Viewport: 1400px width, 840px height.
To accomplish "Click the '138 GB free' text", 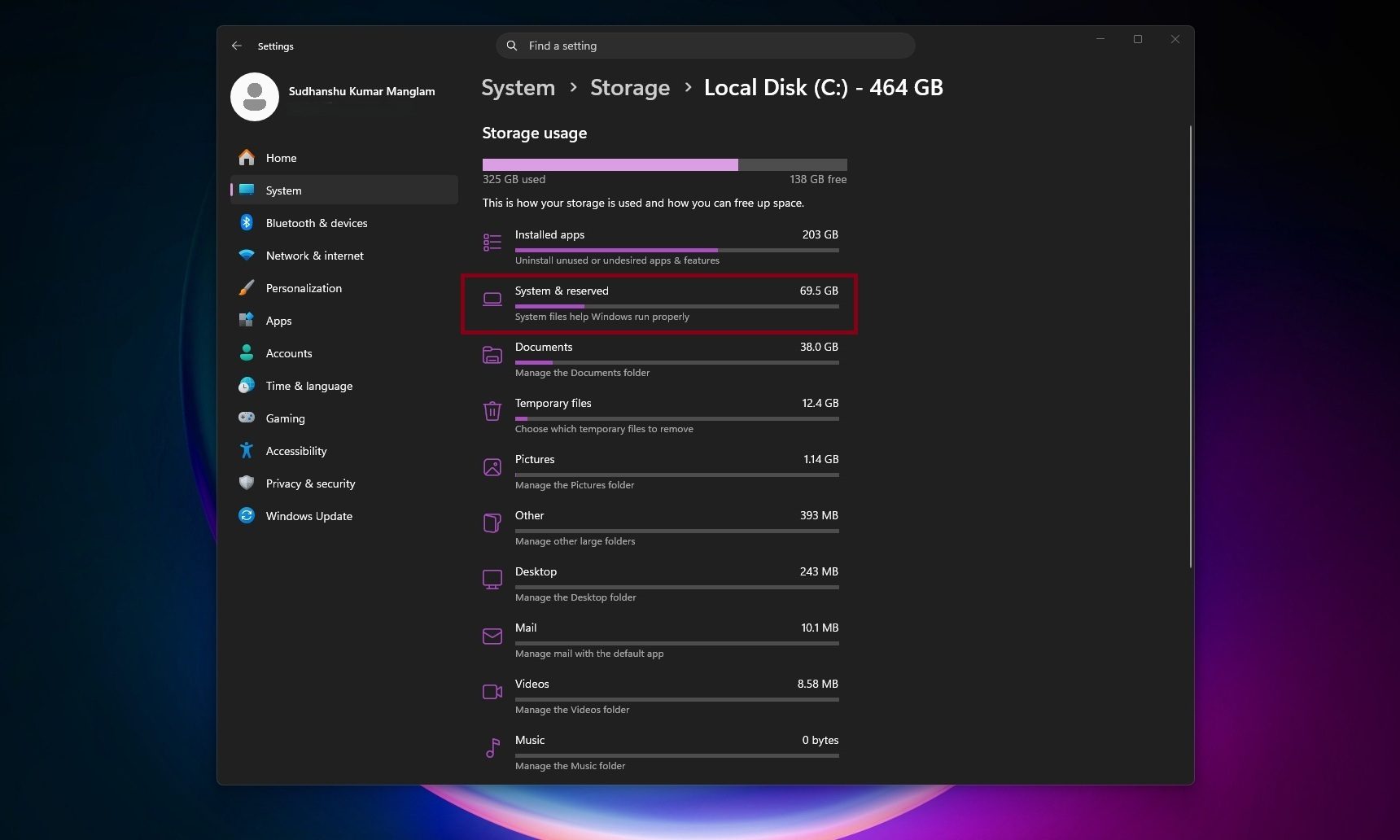I will (x=818, y=179).
